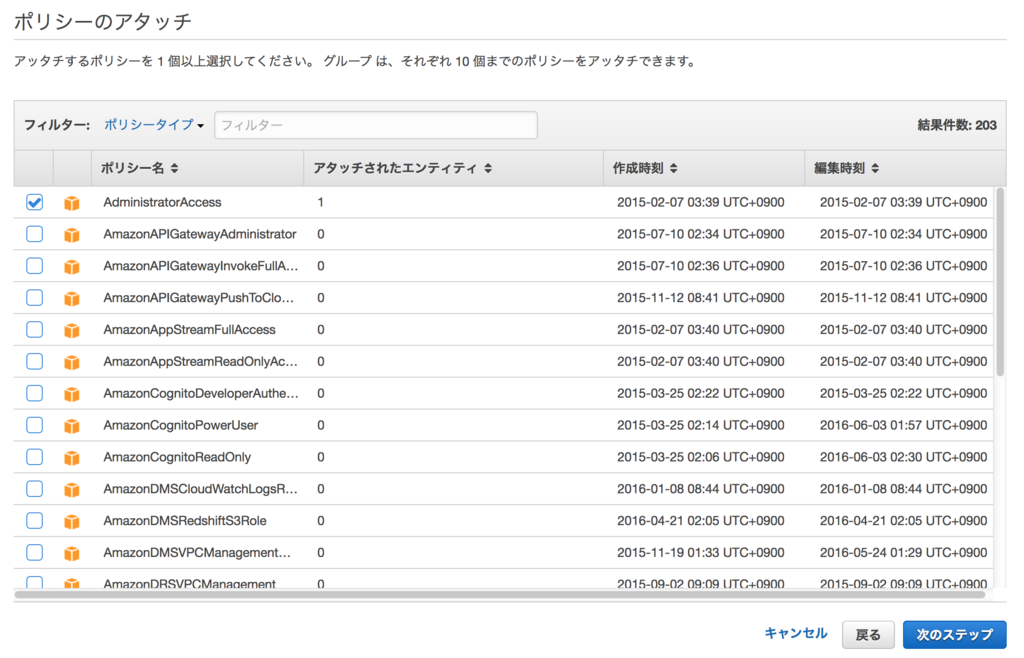The image size is (1024, 658).
Task: Click the AmazonAPIGatewayAdministrator policy cube icon
Action: click(x=72, y=235)
